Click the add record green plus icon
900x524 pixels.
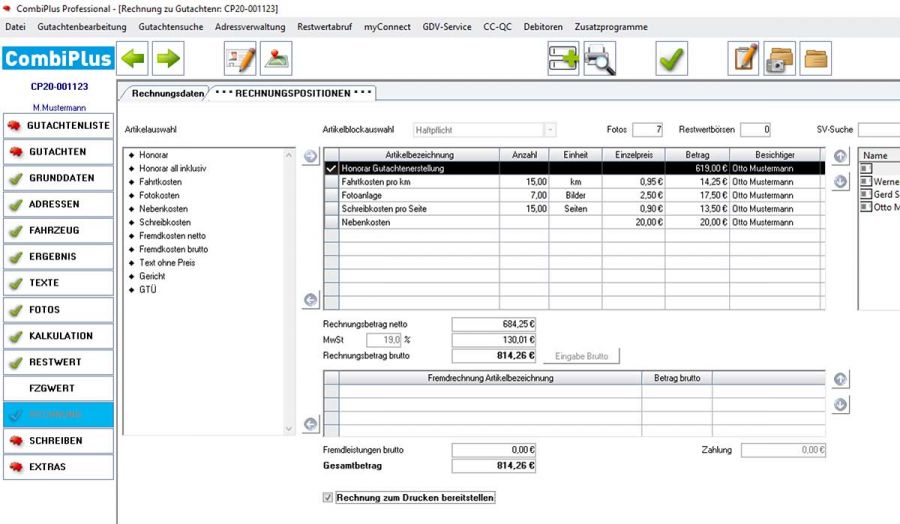(x=564, y=59)
